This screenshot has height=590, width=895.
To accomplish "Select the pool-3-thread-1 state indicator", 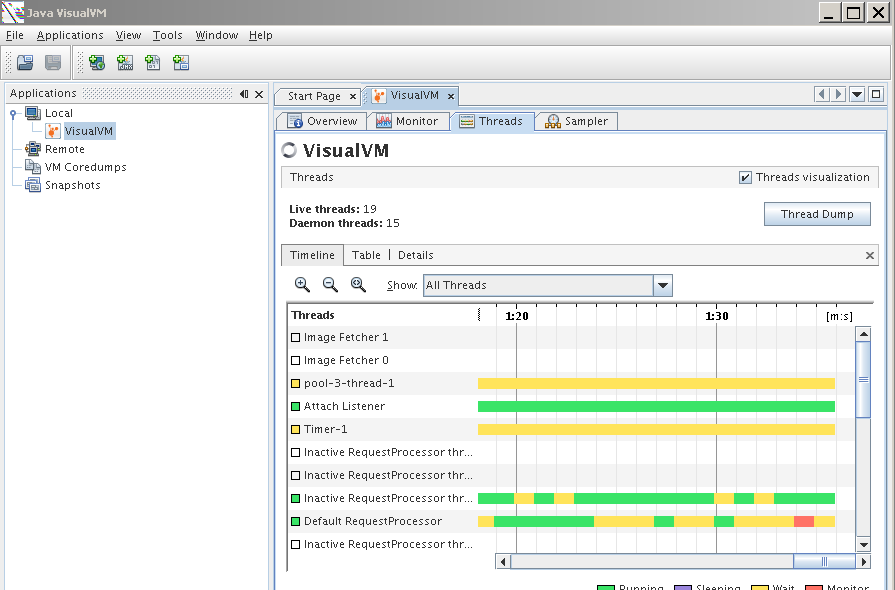I will coord(295,383).
